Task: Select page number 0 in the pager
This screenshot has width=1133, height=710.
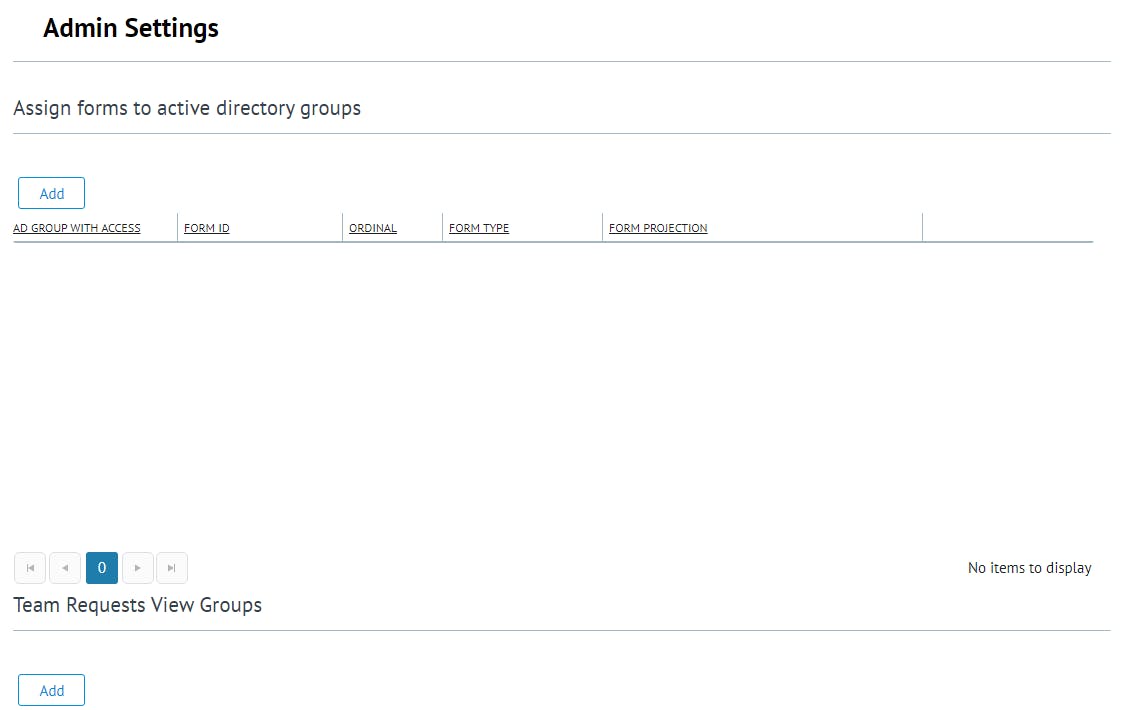Action: (x=102, y=568)
